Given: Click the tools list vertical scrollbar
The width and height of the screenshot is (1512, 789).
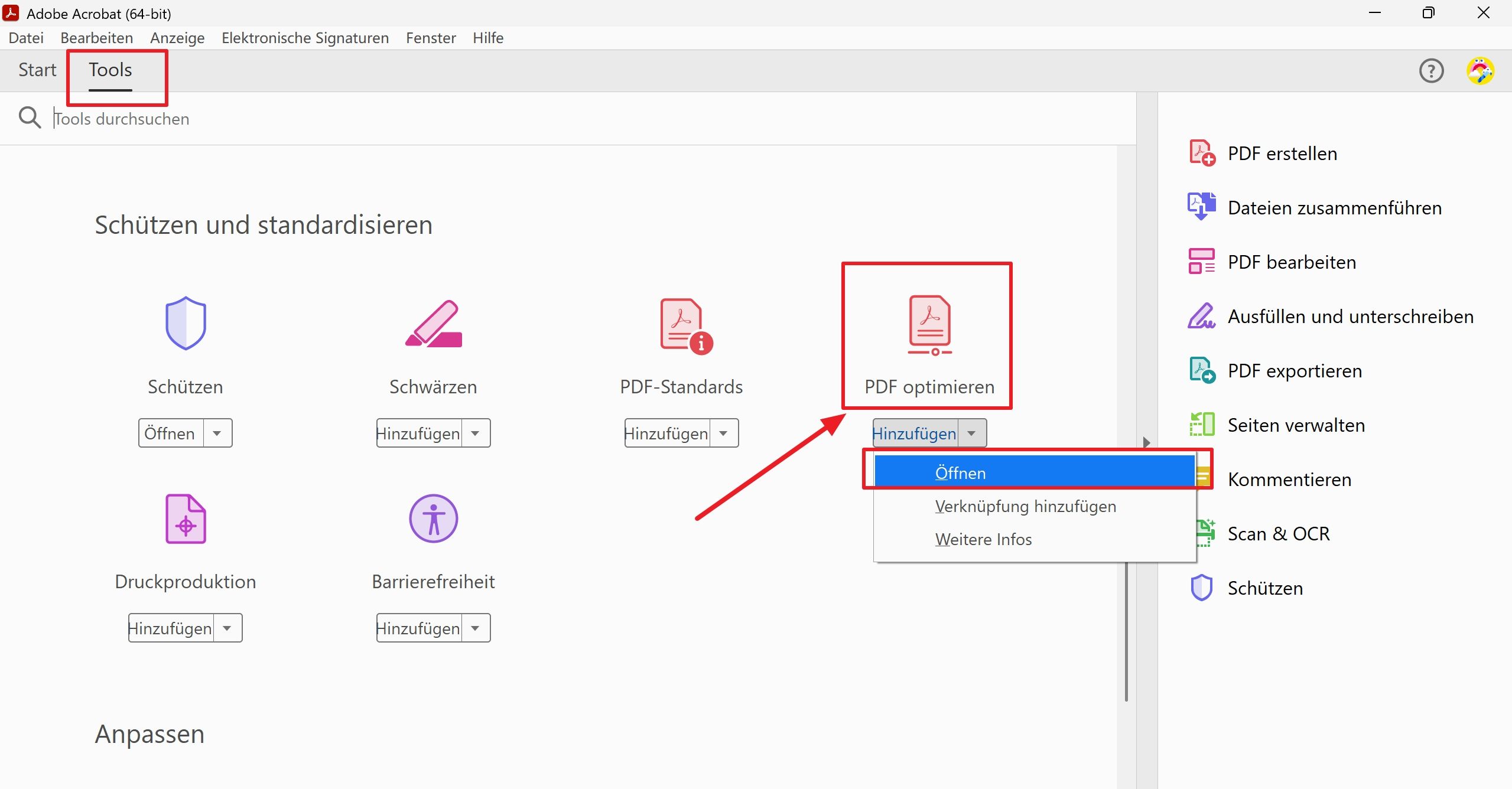Looking at the screenshot, I should (1126, 632).
